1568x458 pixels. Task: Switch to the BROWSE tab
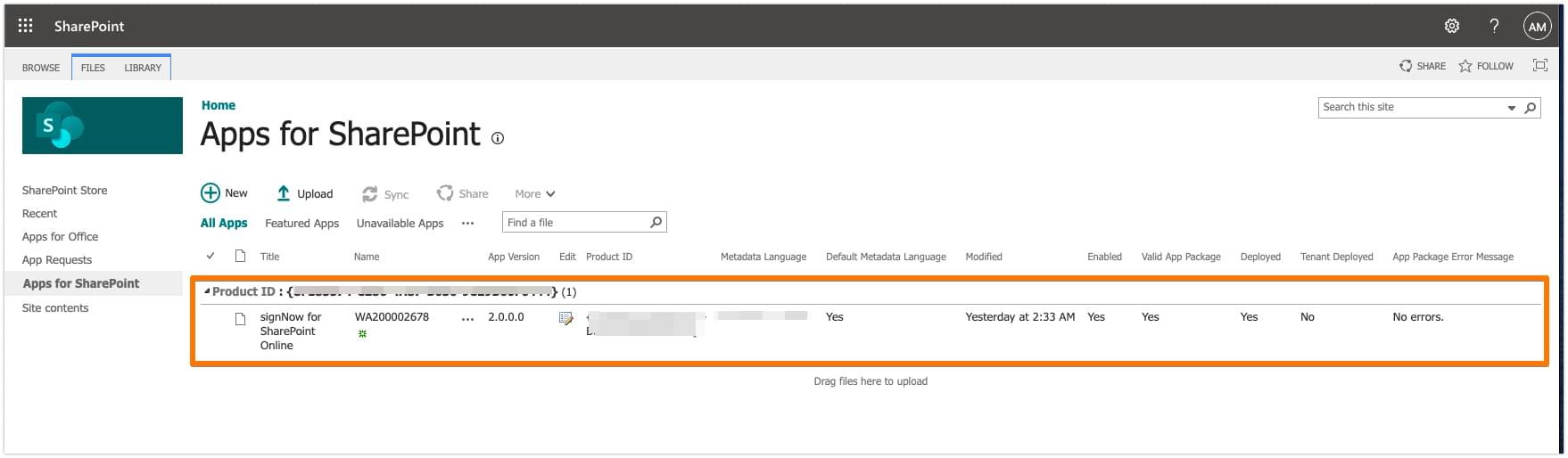click(41, 68)
